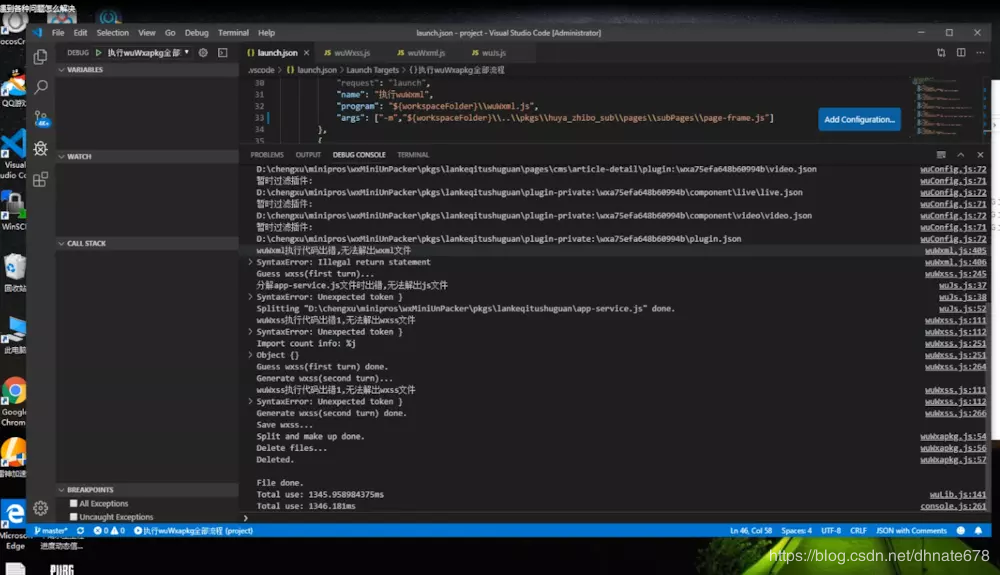Toggle the All Exceptions breakpoint checkbox
This screenshot has width=1000, height=575.
click(73, 504)
